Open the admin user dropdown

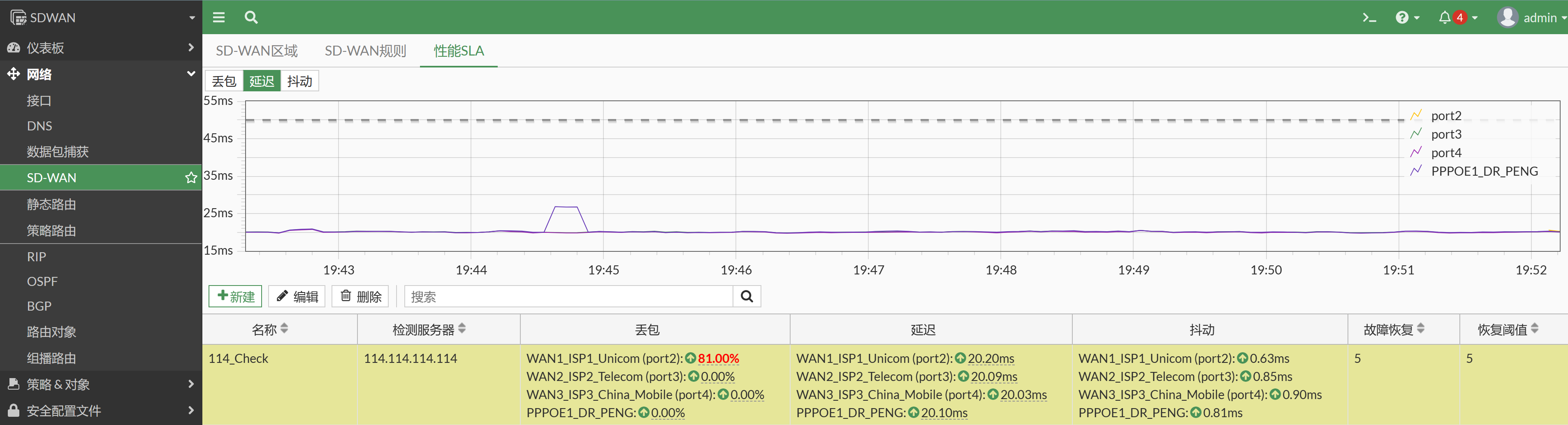[x=1531, y=18]
